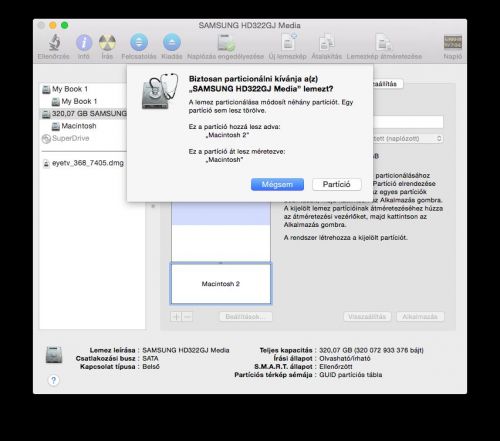Screen dimensions: 500x441
Task: Confirm with the Partíció button
Action: [337, 184]
